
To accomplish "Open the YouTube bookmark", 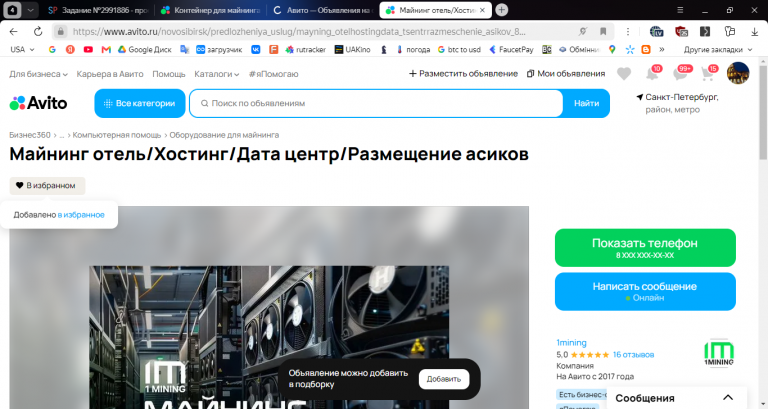I will tap(88, 49).
